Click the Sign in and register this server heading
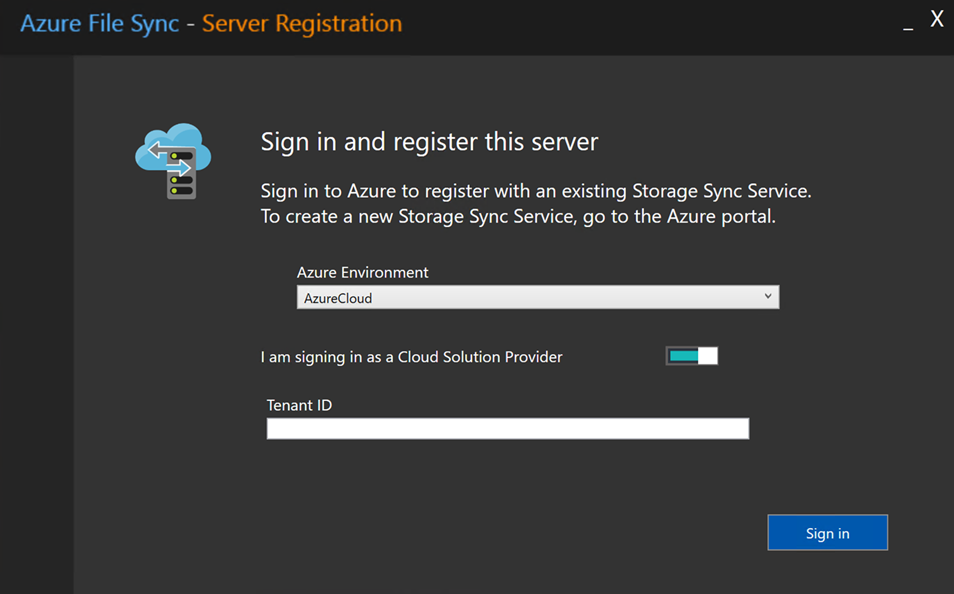 [x=430, y=141]
